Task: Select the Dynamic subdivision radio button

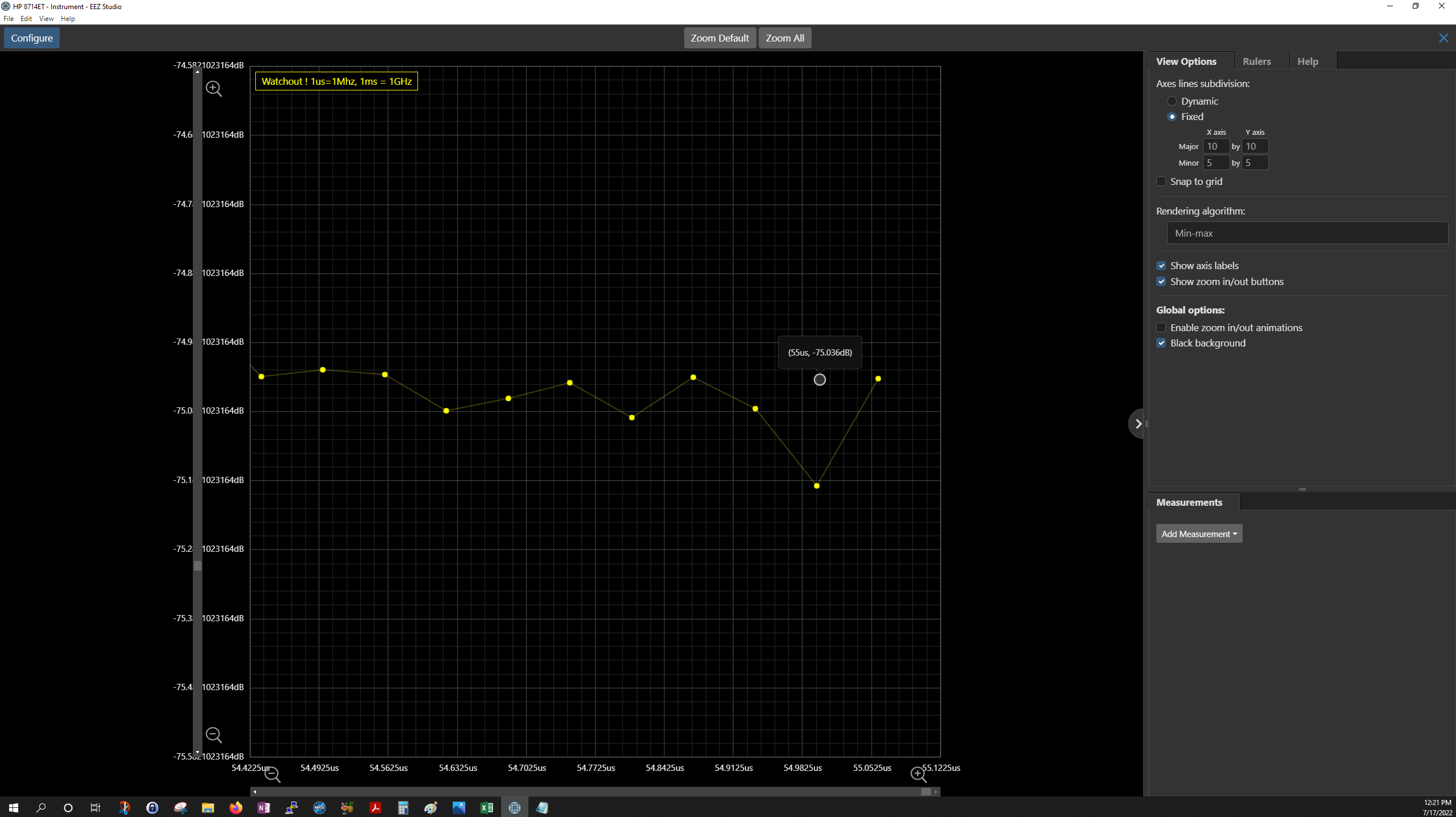Action: (1172, 101)
